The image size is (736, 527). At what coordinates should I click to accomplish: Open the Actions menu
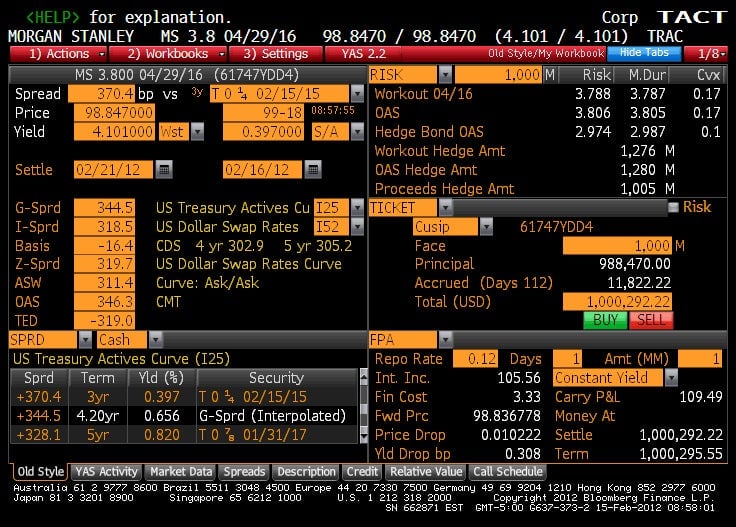click(58, 53)
